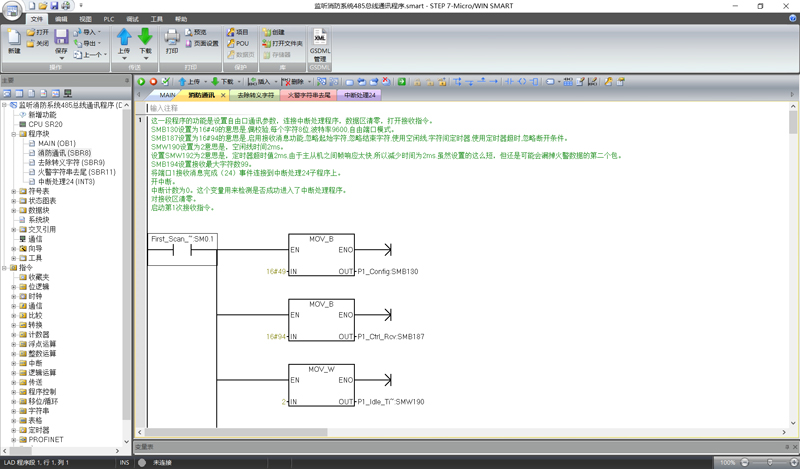
Task: Select MAIN (OB1) in project tree
Action: pyautogui.click(x=57, y=143)
